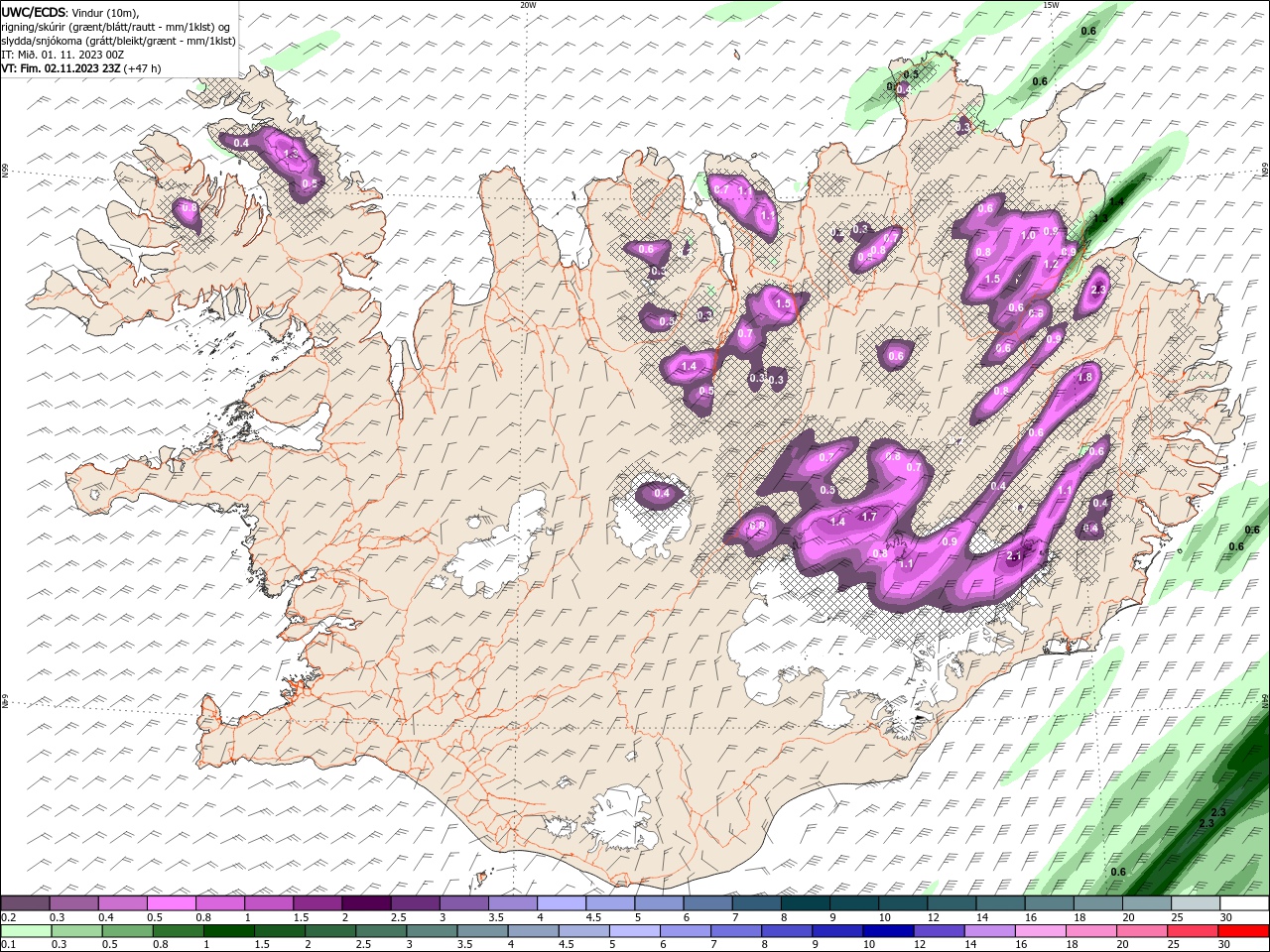Select the deep blue swatch labeled 10

(x=888, y=931)
